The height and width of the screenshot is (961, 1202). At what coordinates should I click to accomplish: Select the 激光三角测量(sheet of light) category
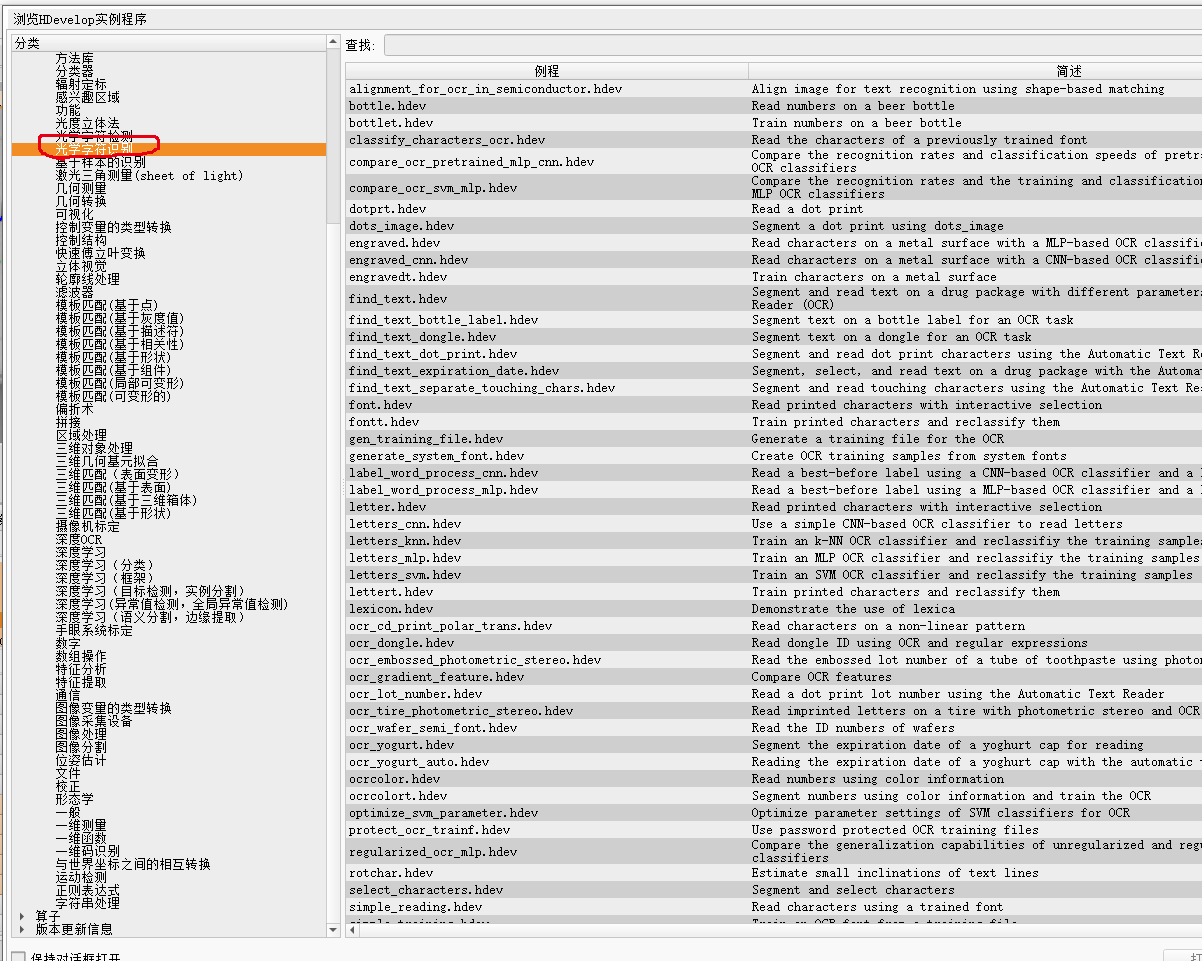point(149,176)
